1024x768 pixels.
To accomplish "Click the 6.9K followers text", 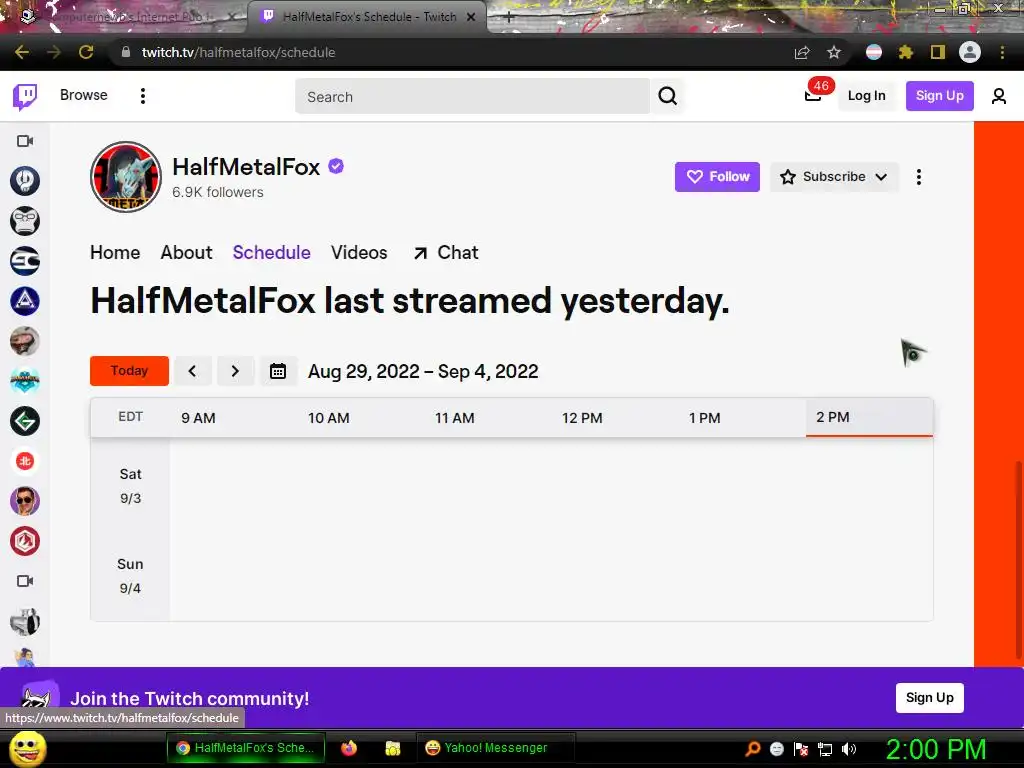I will (x=217, y=192).
